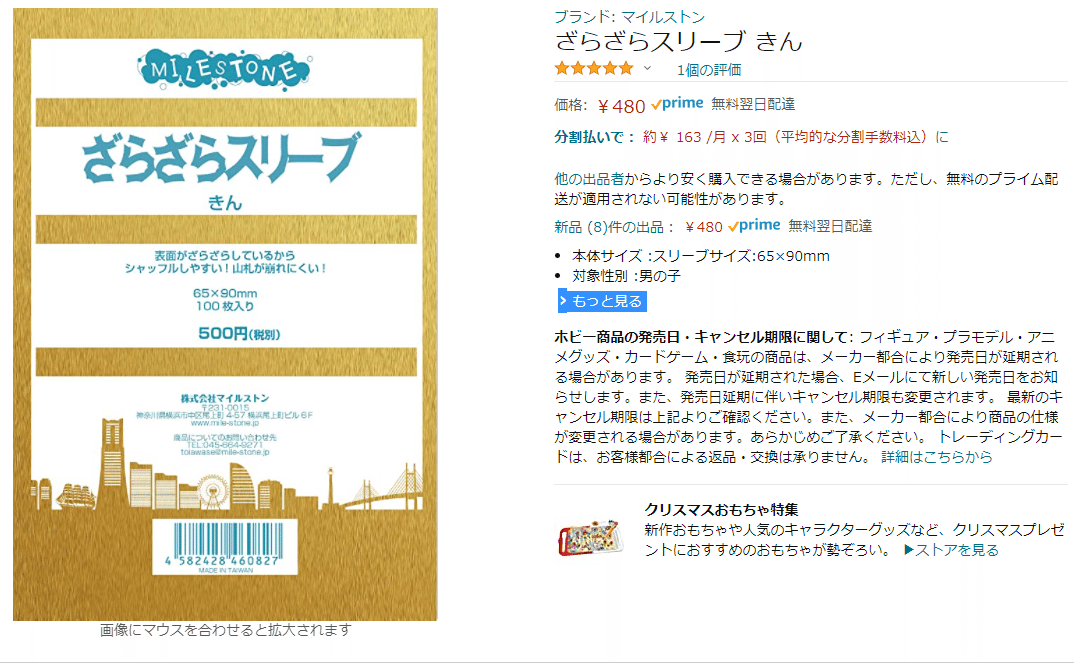
Task: Click the クリスマスおもちゃ特集 toy thumbnail image
Action: (589, 538)
